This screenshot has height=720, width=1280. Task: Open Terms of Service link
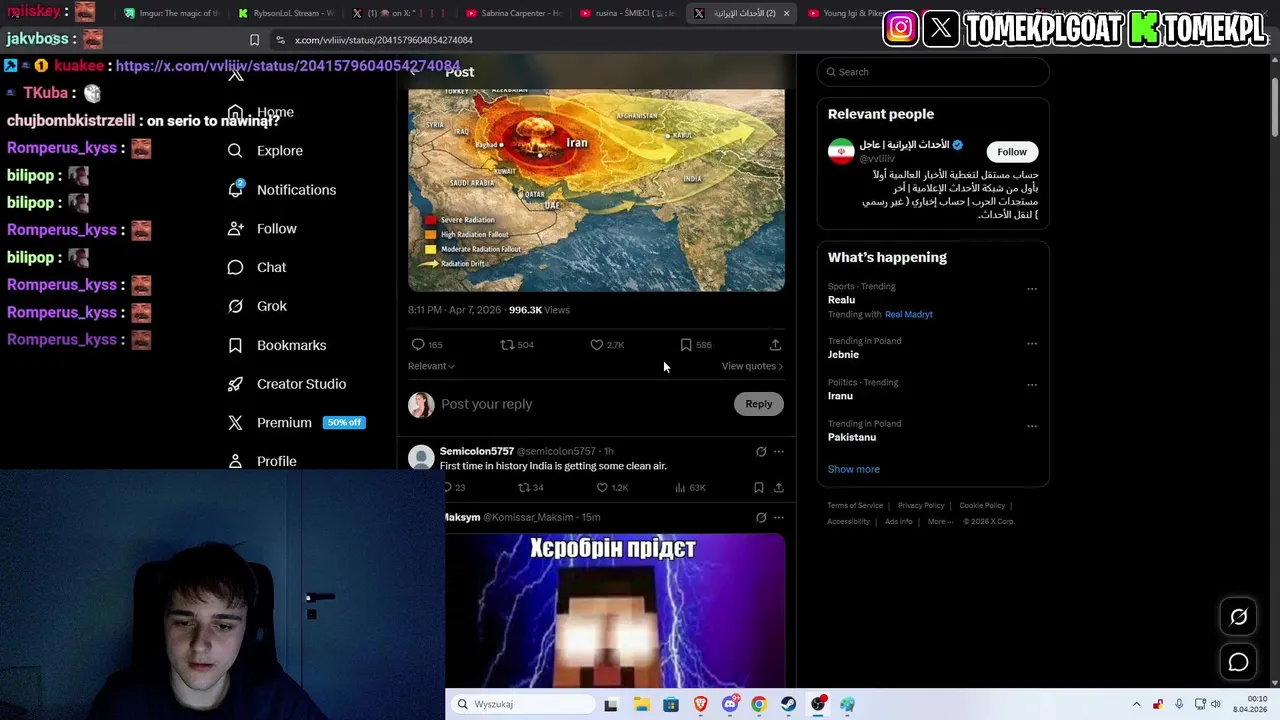(855, 506)
